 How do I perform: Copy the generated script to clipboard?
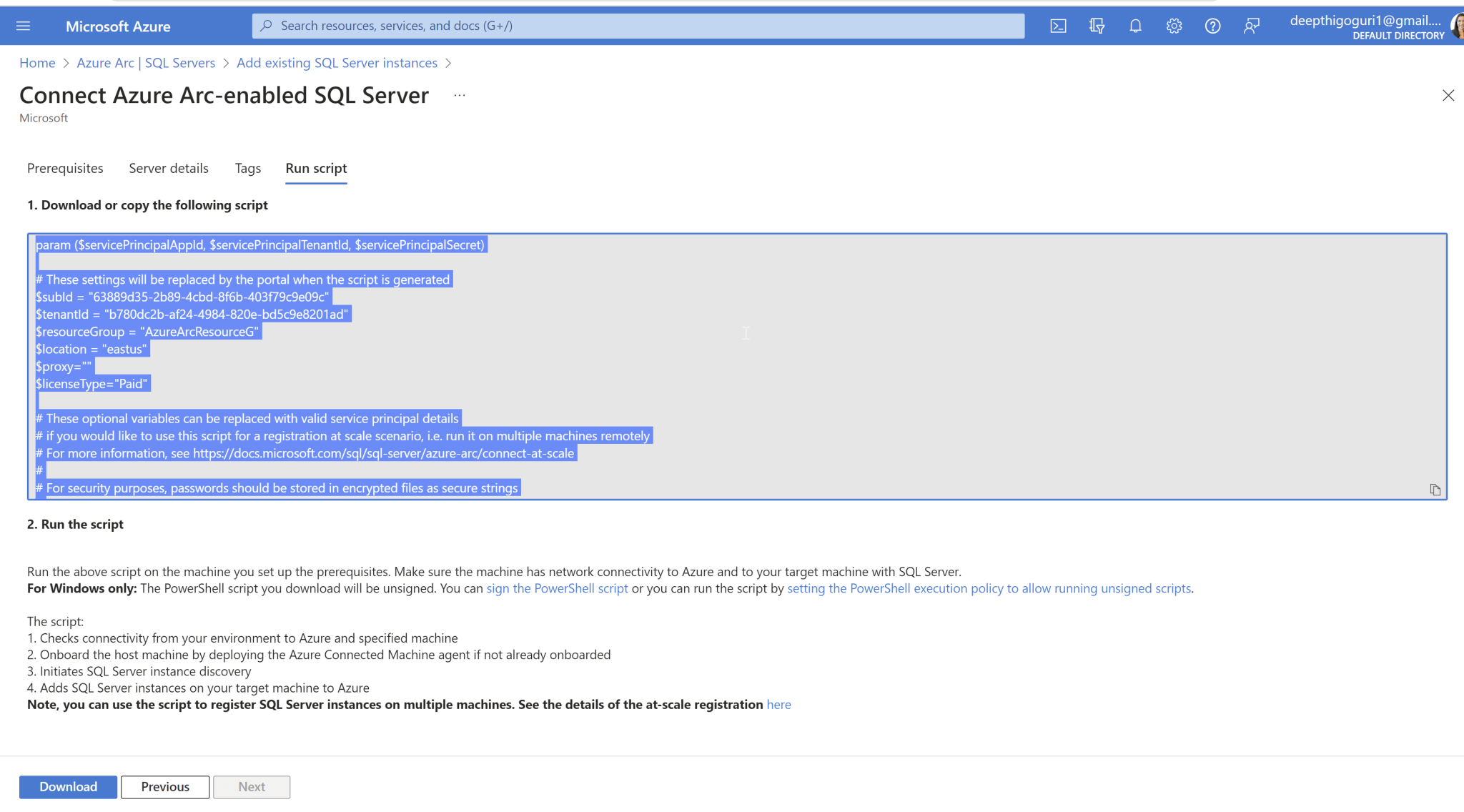click(x=1435, y=490)
